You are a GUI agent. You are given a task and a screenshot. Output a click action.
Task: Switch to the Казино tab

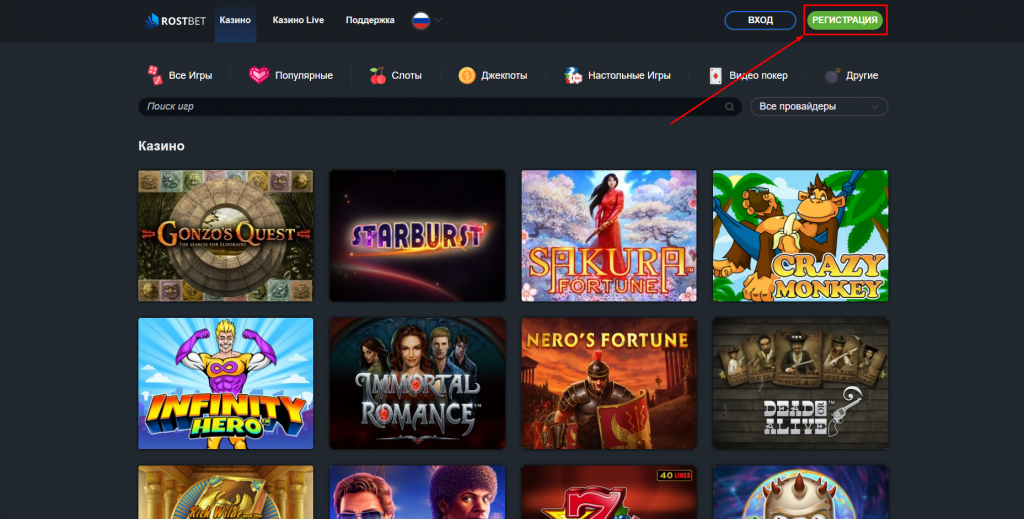(235, 20)
